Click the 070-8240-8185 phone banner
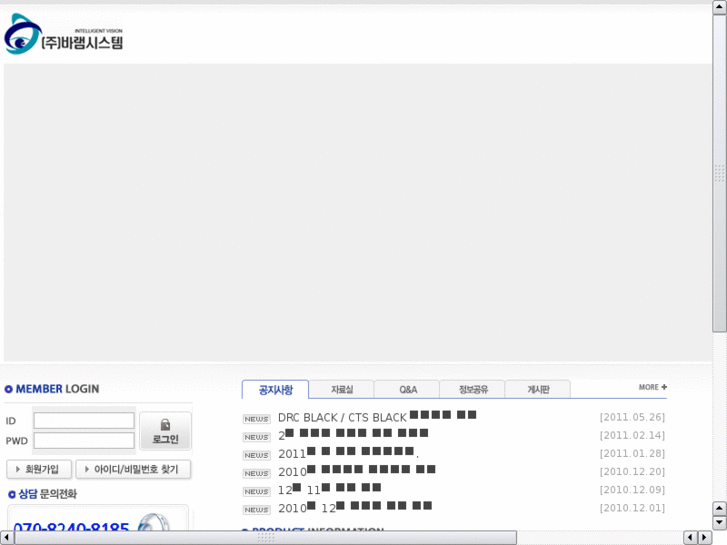This screenshot has width=727, height=545. 98,519
